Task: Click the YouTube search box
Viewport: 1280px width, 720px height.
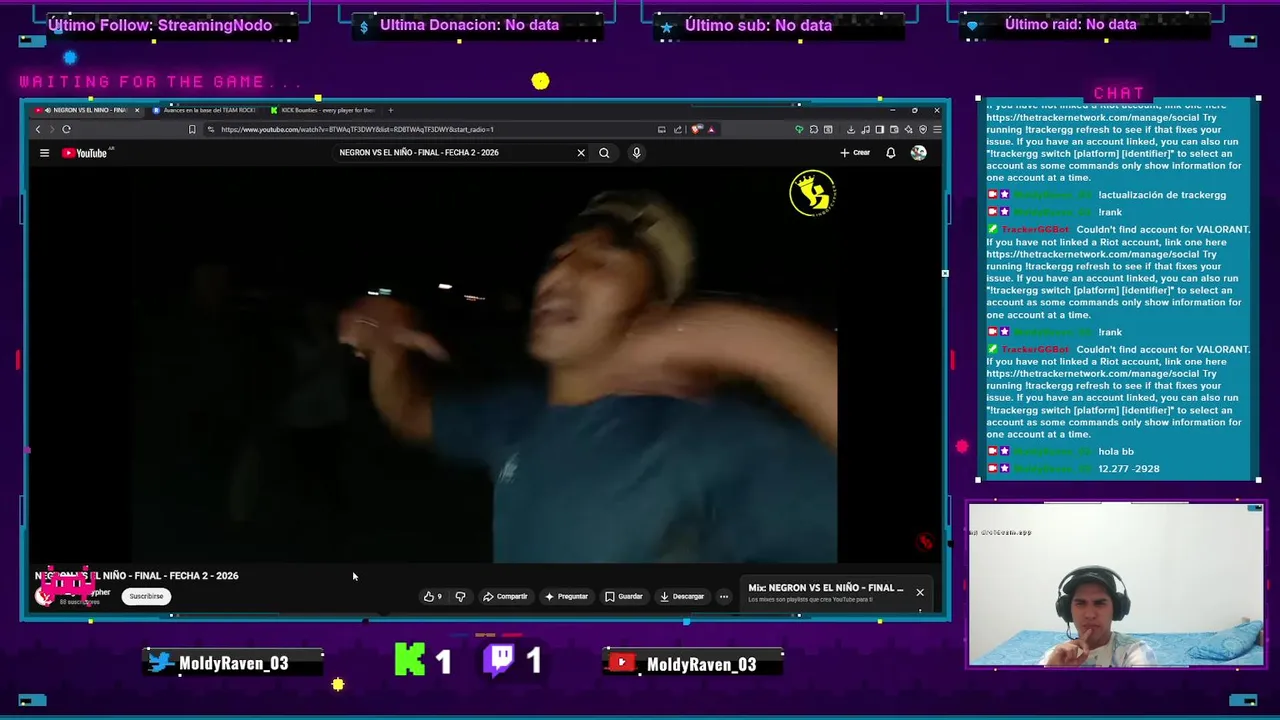Action: tap(455, 153)
